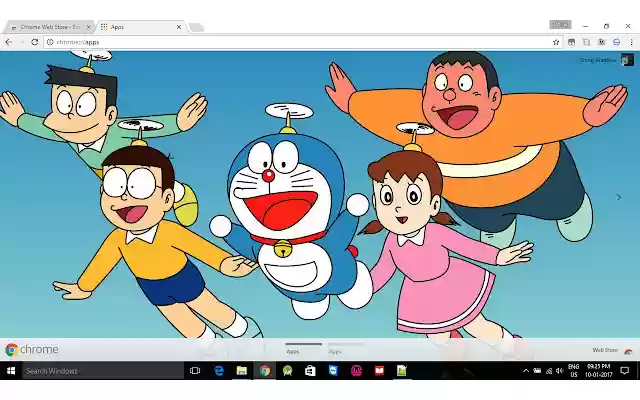Screen dimensions: 640x400
Task: Switch to Google Chrome in the taskbar
Action: [x=264, y=371]
